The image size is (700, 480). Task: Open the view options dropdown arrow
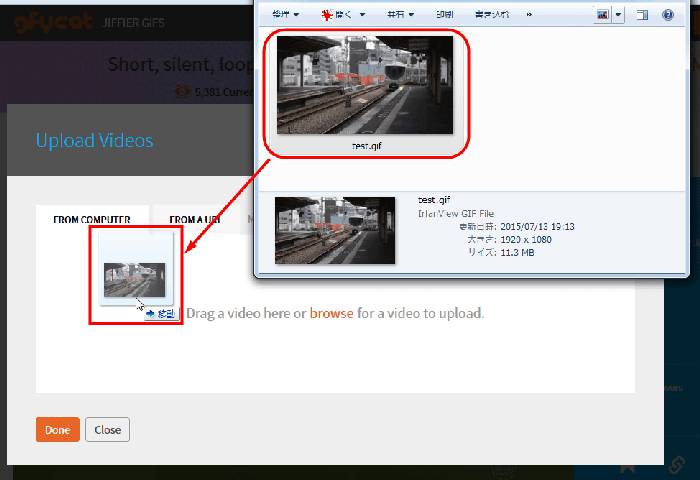pyautogui.click(x=618, y=15)
